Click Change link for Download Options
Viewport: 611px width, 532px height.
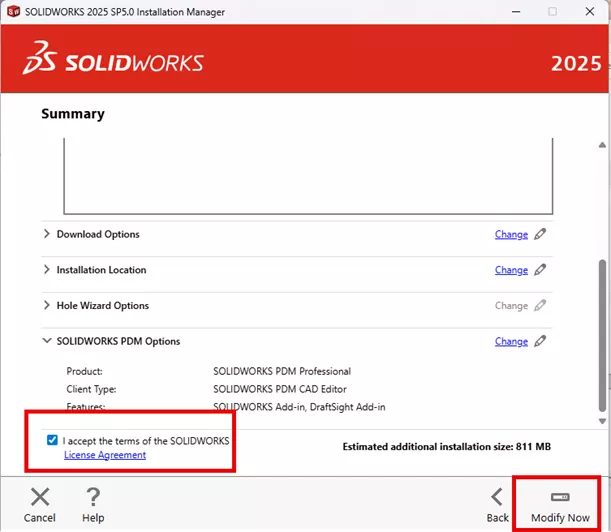511,234
